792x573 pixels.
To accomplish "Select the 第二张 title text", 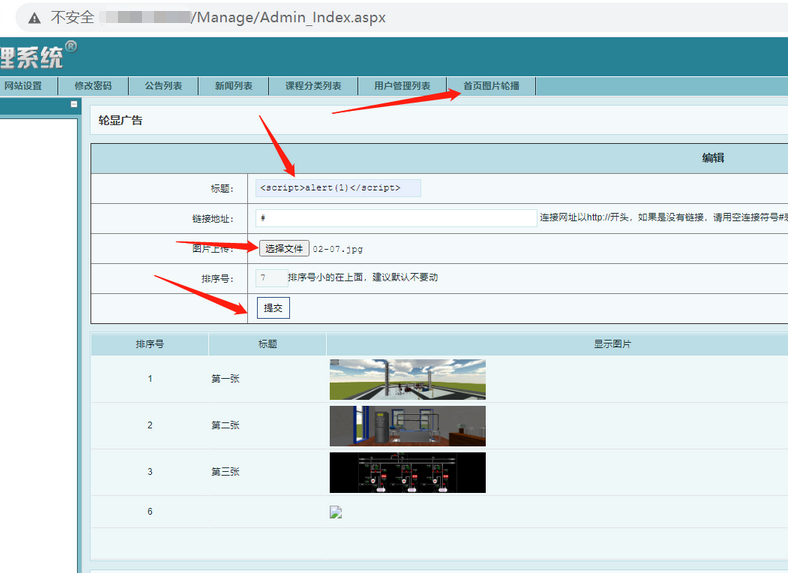I will coord(225,425).
